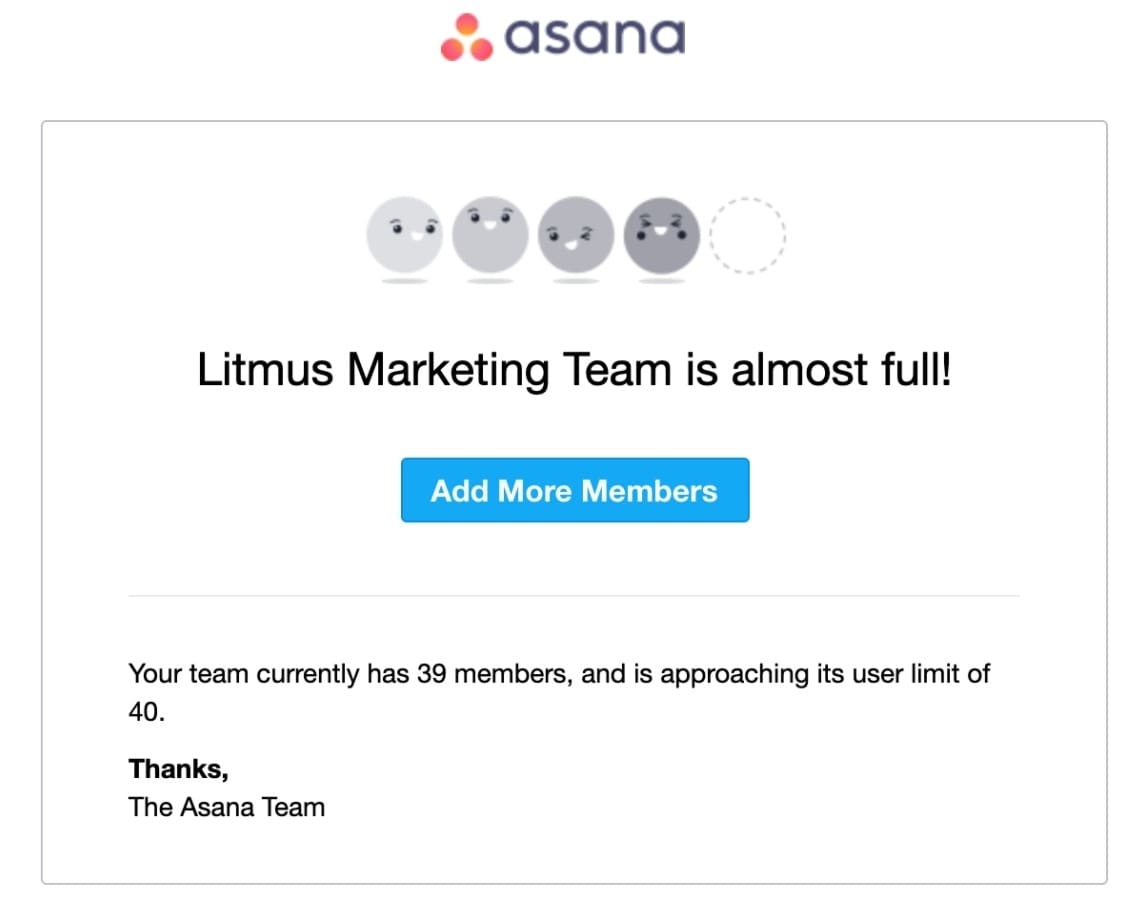Click the word asana in the logo wordmark
The width and height of the screenshot is (1144, 900).
click(x=593, y=37)
